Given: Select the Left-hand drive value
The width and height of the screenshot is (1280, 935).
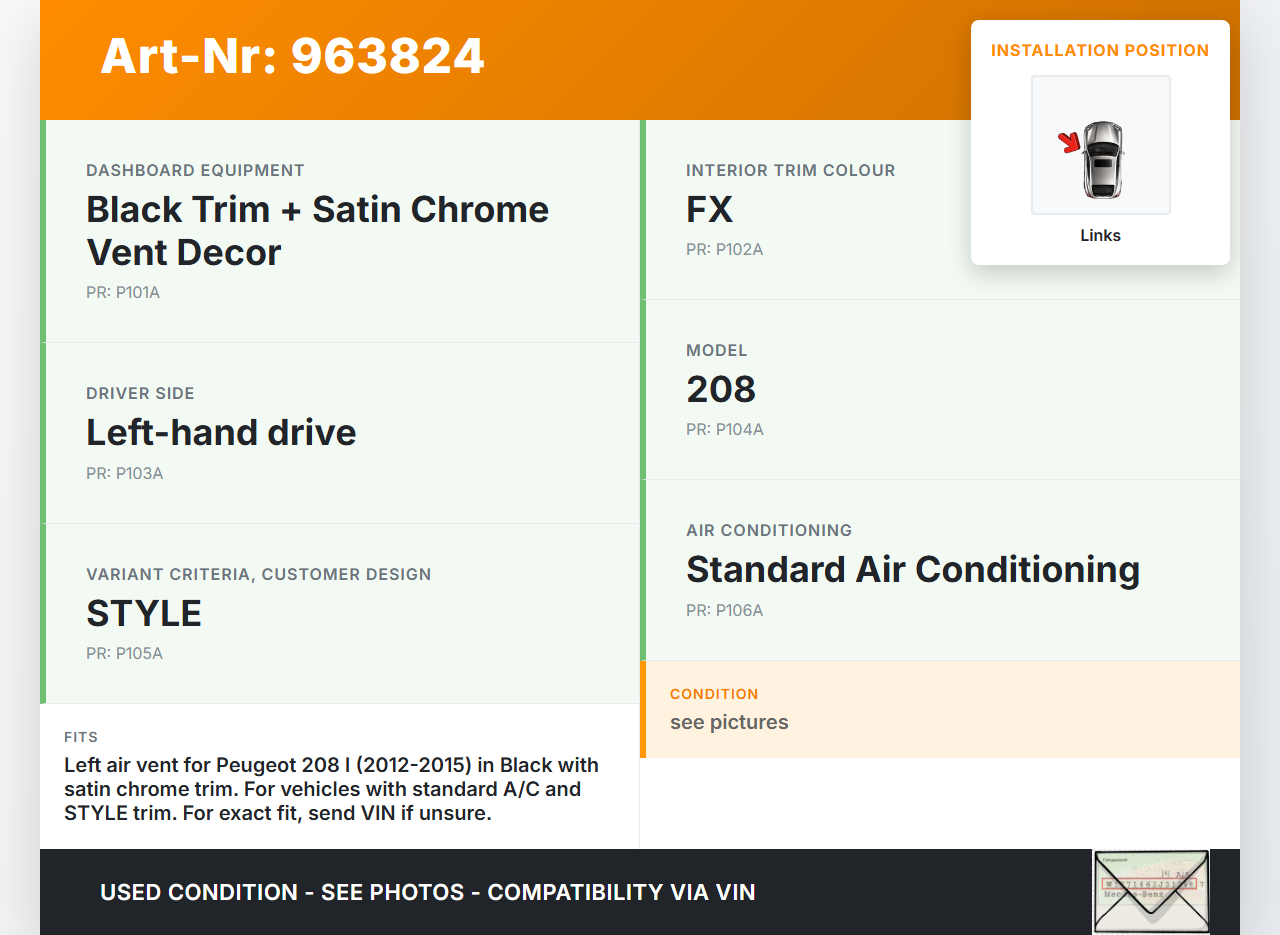Looking at the screenshot, I should click(221, 432).
